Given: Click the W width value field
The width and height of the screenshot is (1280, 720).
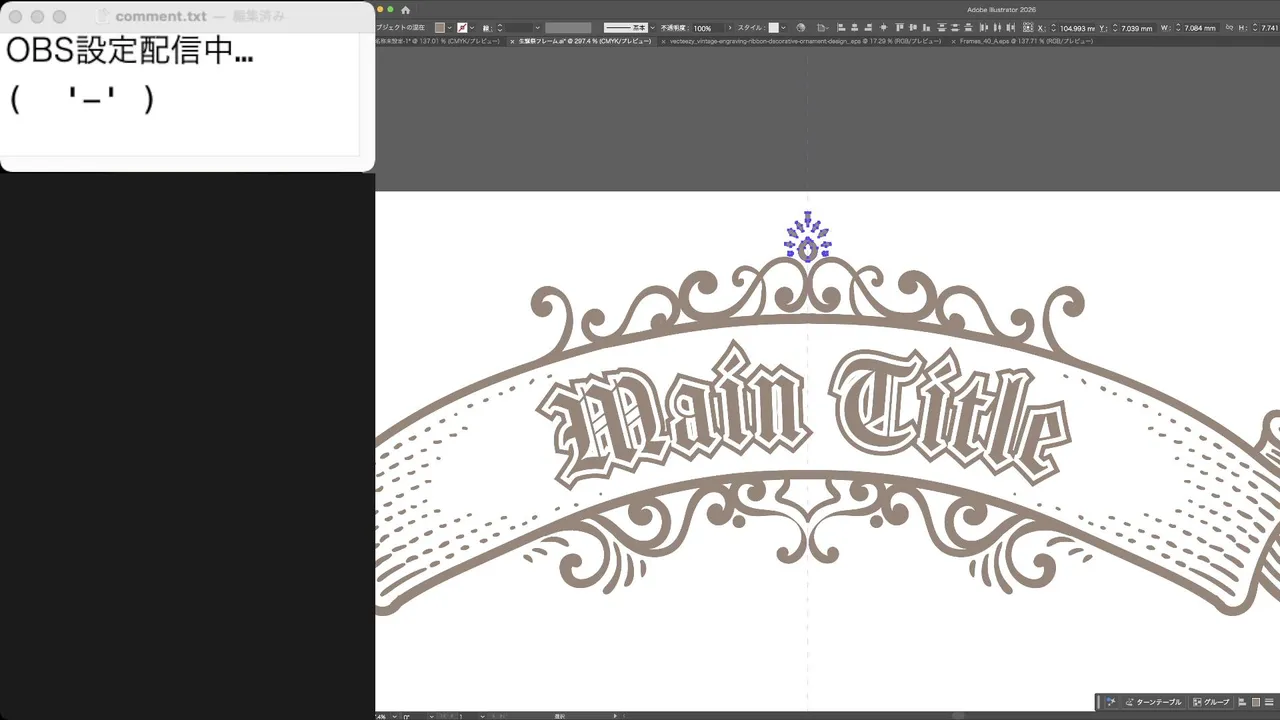Looking at the screenshot, I should click(x=1200, y=28).
